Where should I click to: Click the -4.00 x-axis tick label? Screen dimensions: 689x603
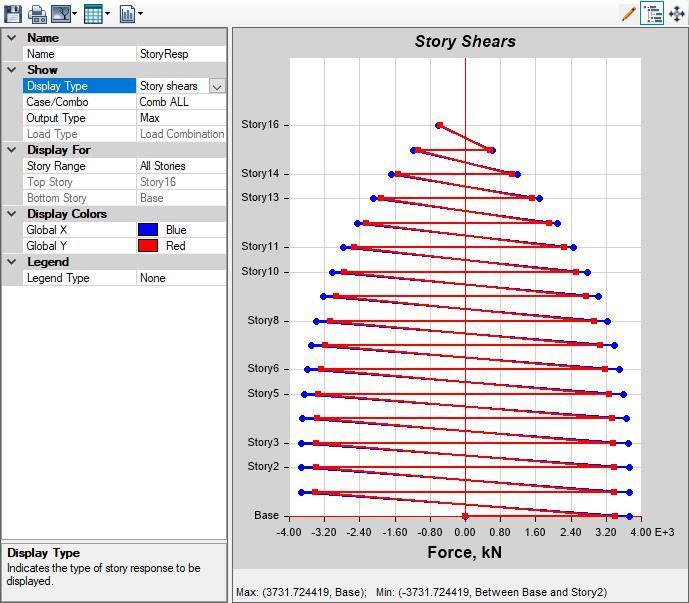(x=289, y=532)
